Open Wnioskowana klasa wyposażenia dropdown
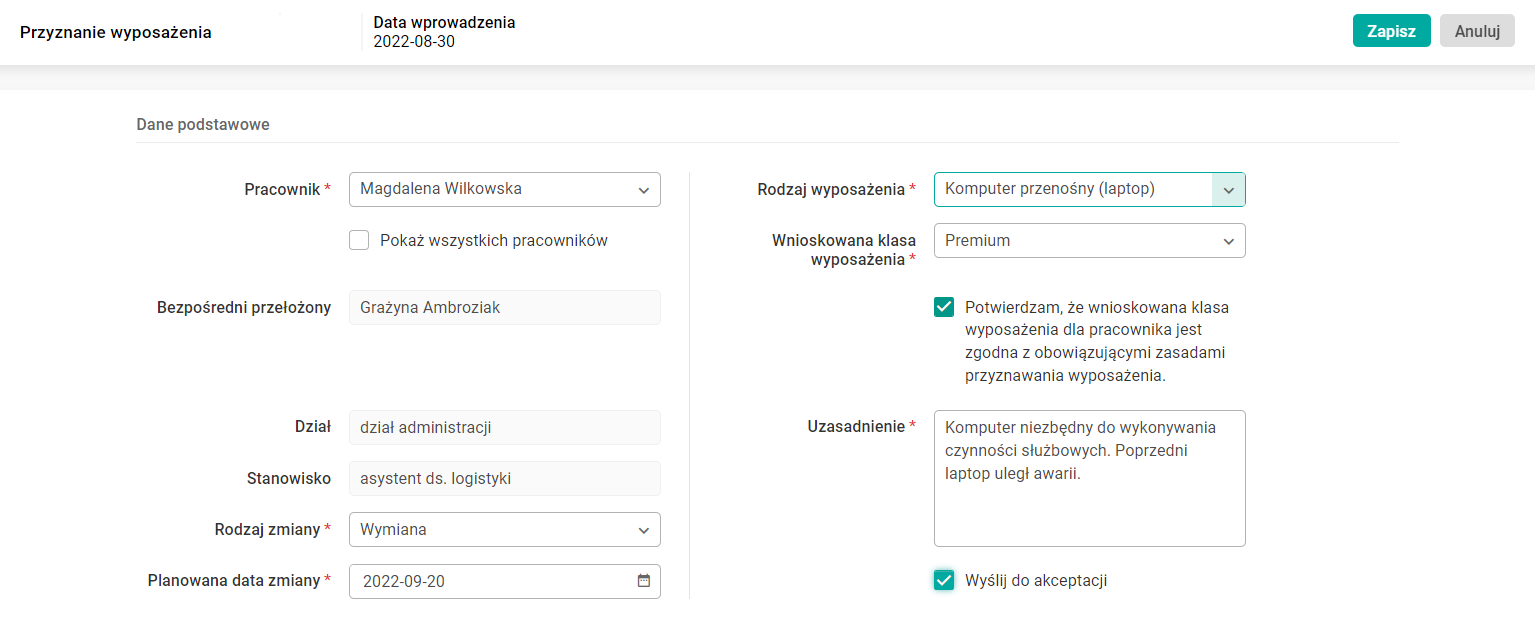This screenshot has height=633, width=1535. (x=1089, y=240)
